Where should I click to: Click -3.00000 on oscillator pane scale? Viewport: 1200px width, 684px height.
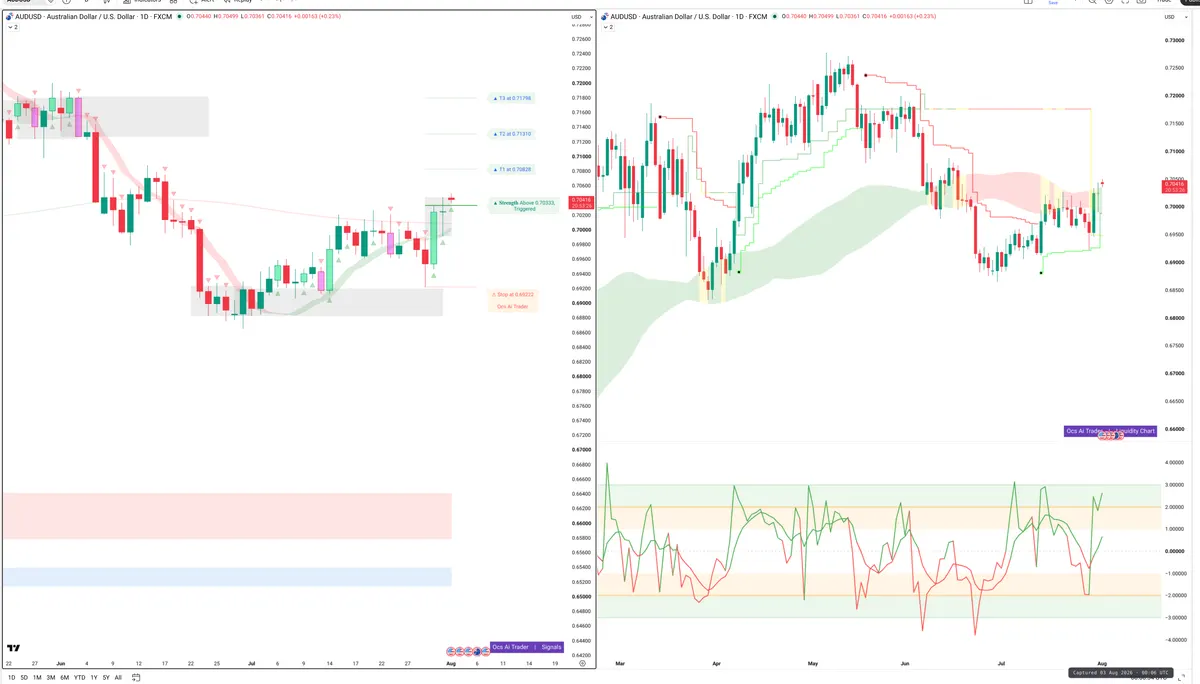pos(1175,617)
